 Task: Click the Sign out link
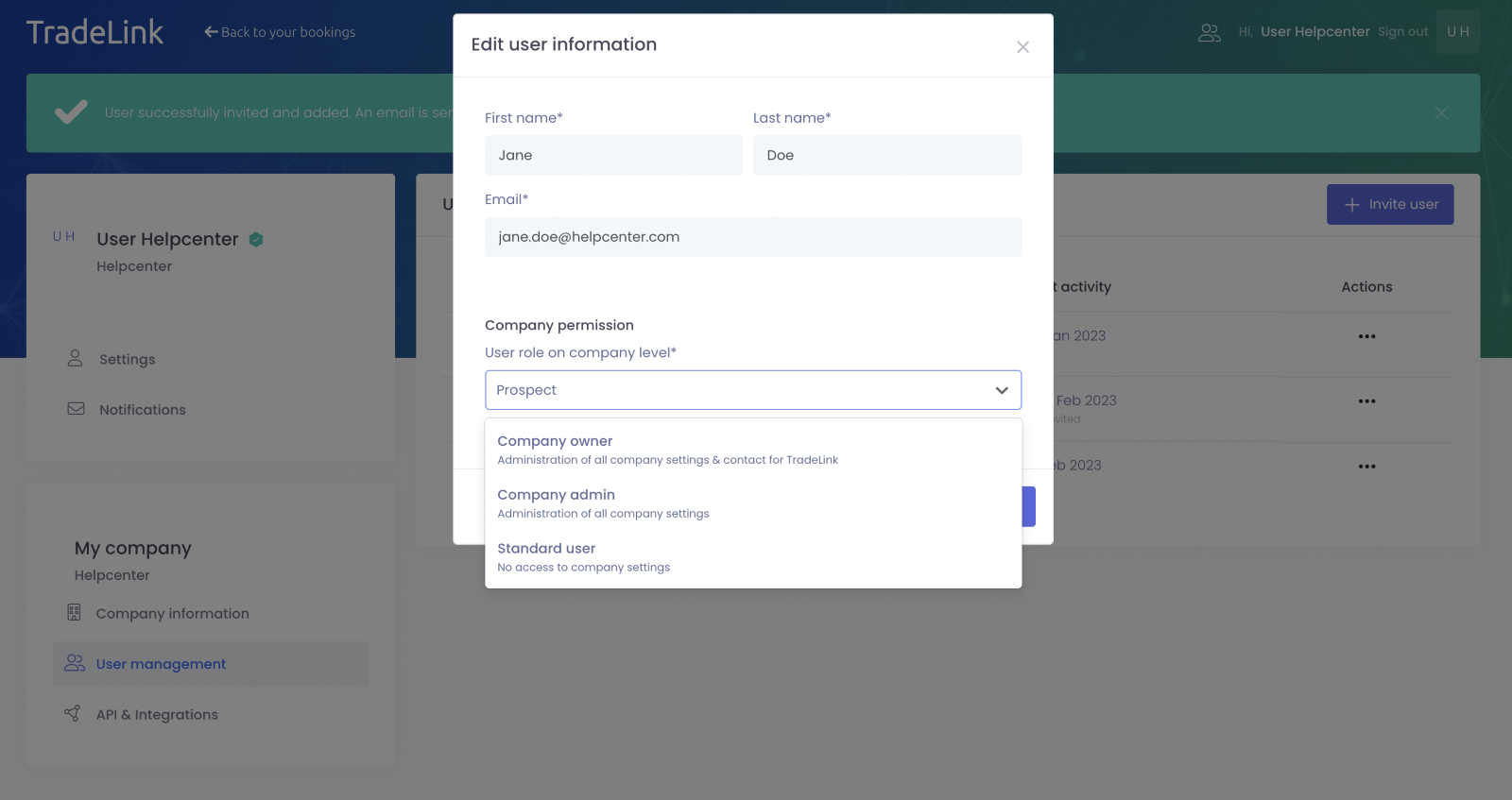tap(1402, 32)
